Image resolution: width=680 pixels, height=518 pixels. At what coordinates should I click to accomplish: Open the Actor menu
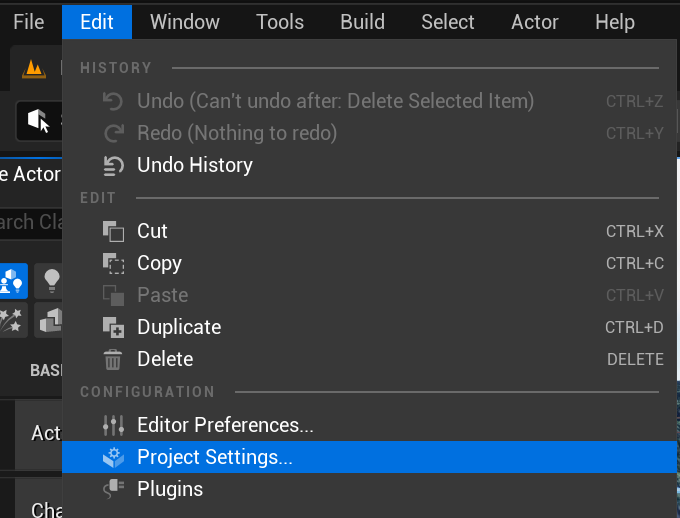click(535, 21)
